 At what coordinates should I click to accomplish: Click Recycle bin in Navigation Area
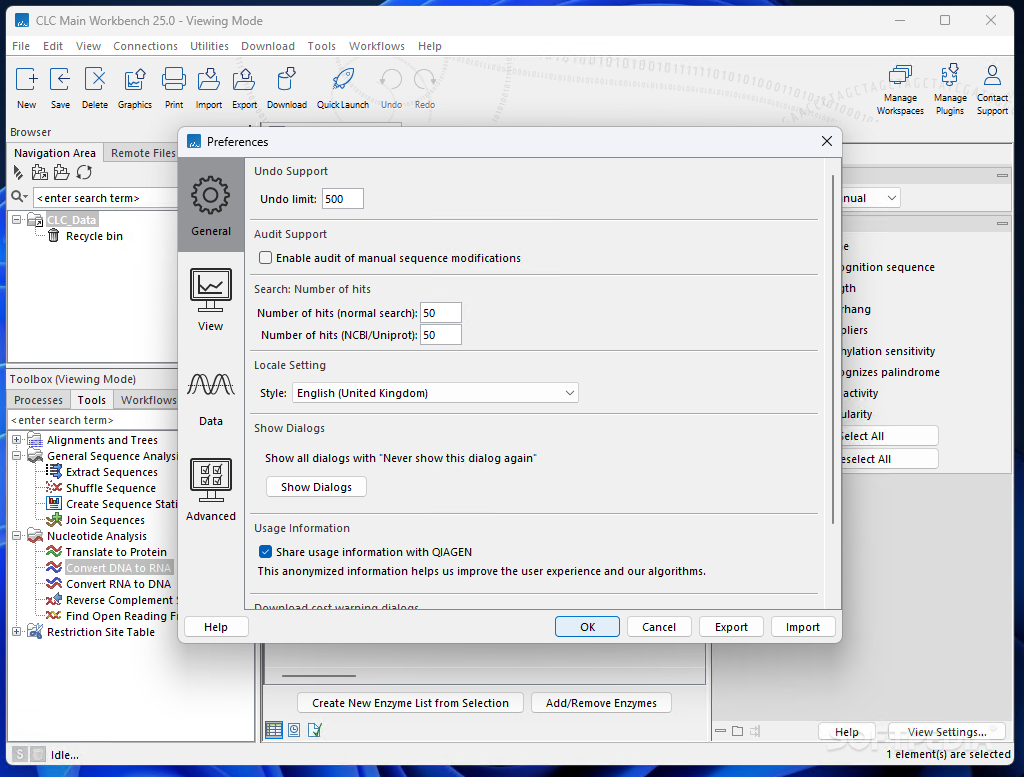tap(94, 236)
